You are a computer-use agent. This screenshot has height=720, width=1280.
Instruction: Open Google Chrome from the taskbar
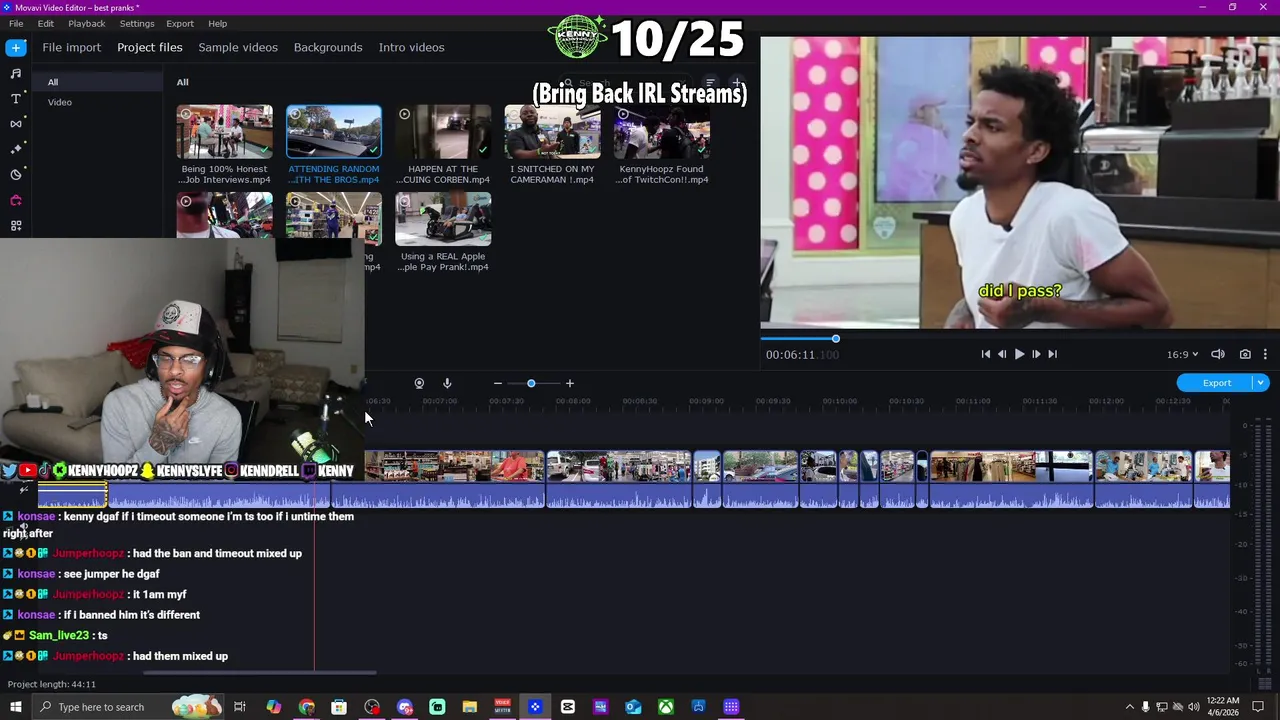pos(306,707)
